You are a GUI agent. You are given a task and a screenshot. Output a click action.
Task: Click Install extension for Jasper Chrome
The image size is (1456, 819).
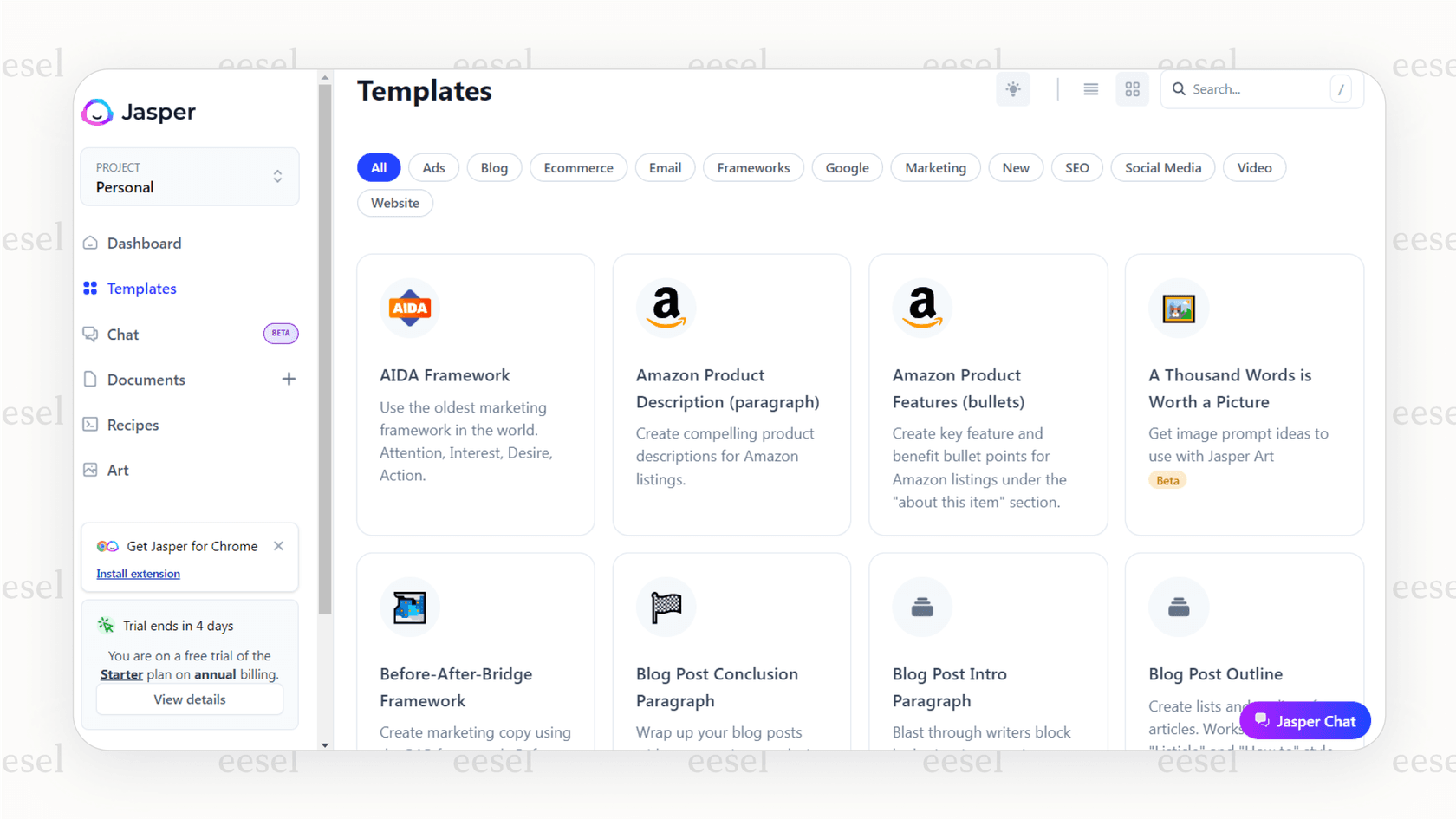(138, 573)
